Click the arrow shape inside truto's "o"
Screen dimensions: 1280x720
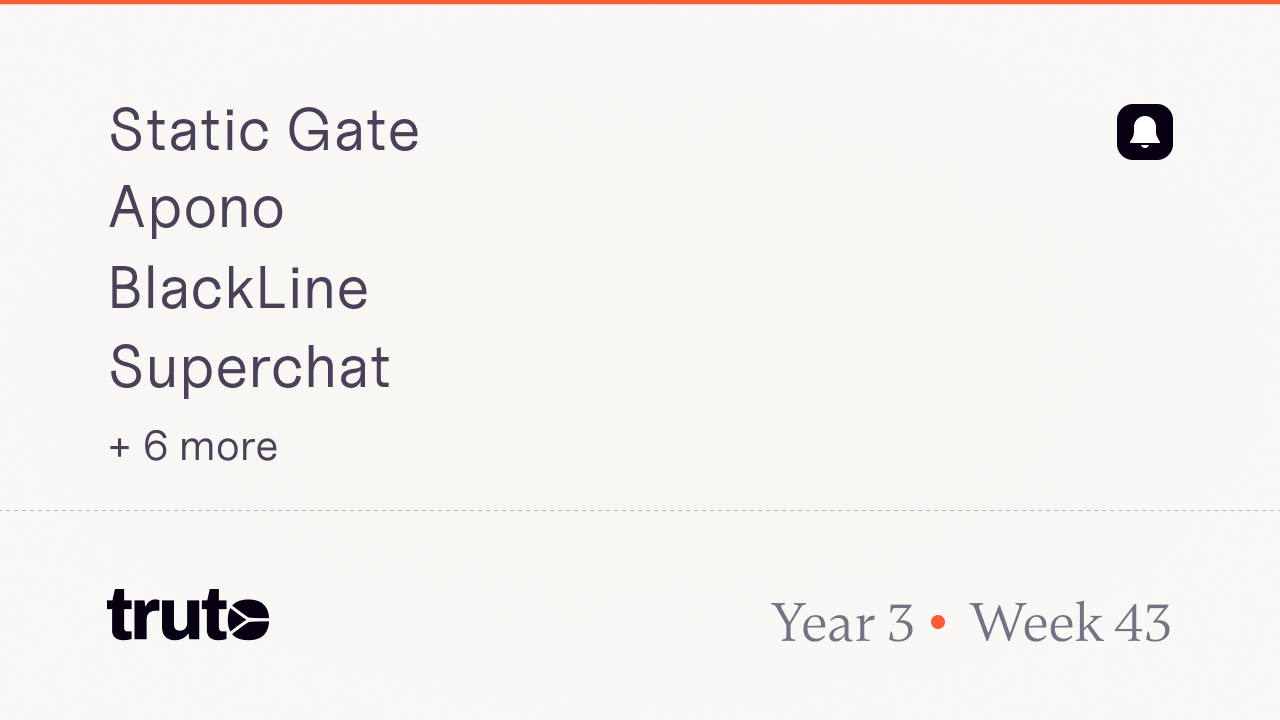[x=248, y=617]
